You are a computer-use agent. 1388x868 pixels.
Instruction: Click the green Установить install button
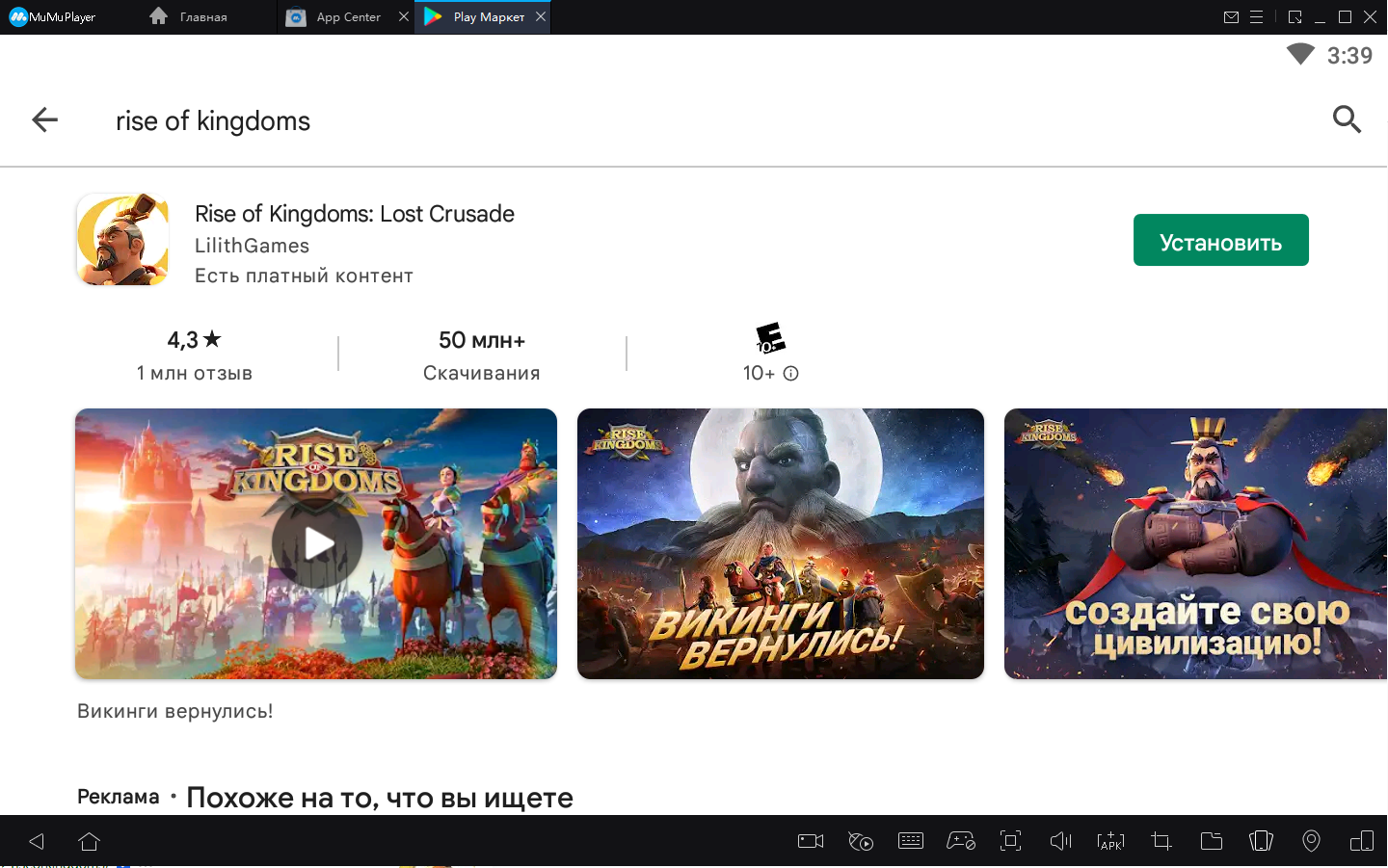coord(1220,241)
